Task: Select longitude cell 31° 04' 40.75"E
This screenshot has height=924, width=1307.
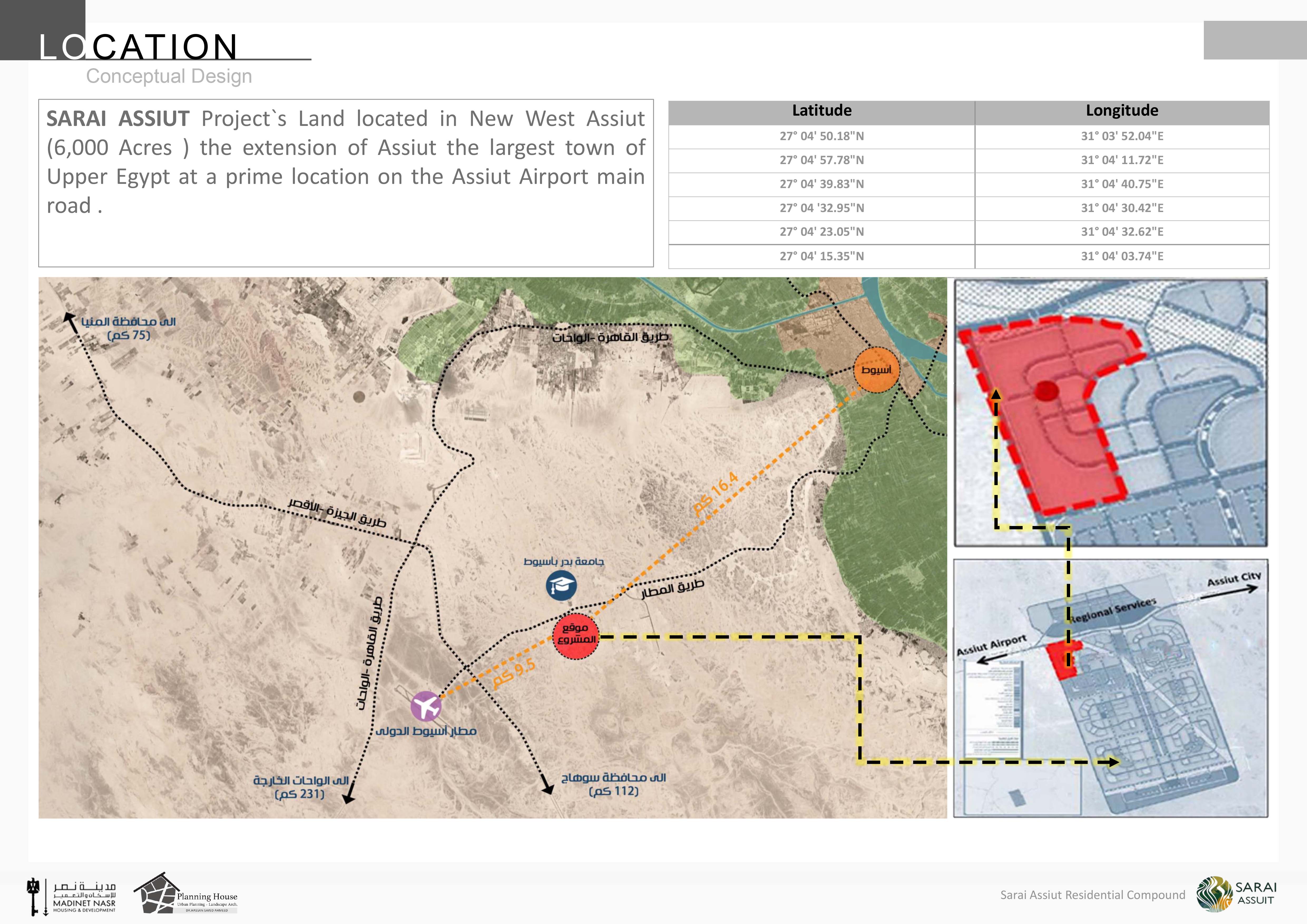Action: [1122, 184]
